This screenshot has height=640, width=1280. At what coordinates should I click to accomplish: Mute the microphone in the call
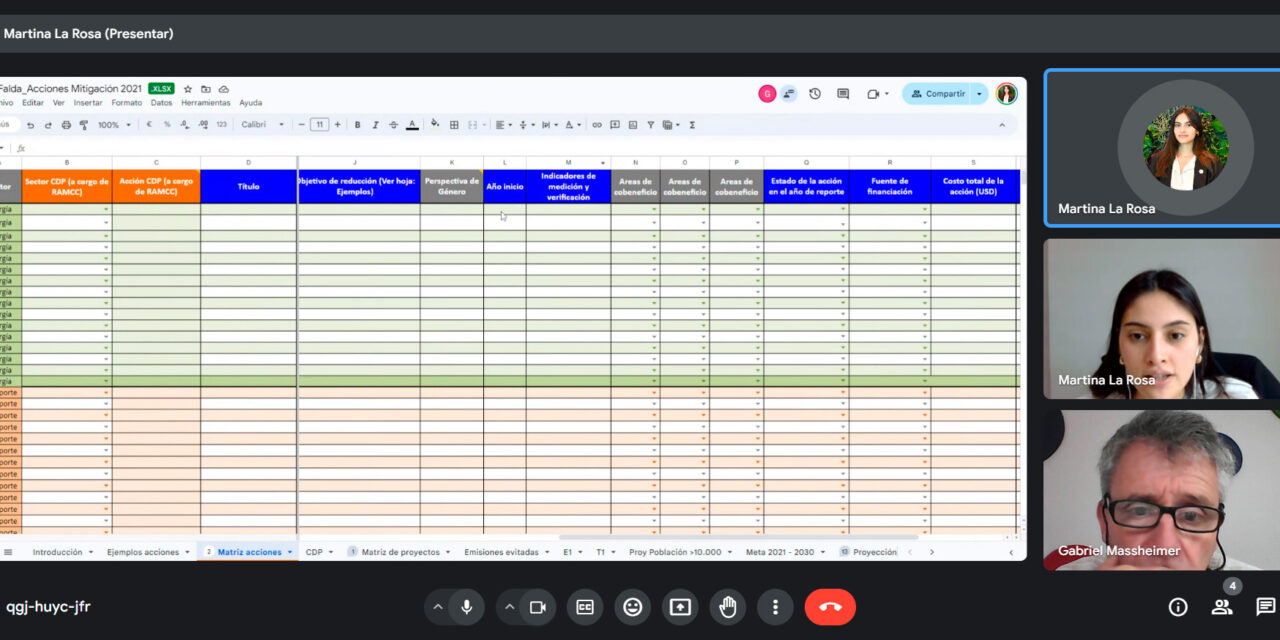coord(466,607)
